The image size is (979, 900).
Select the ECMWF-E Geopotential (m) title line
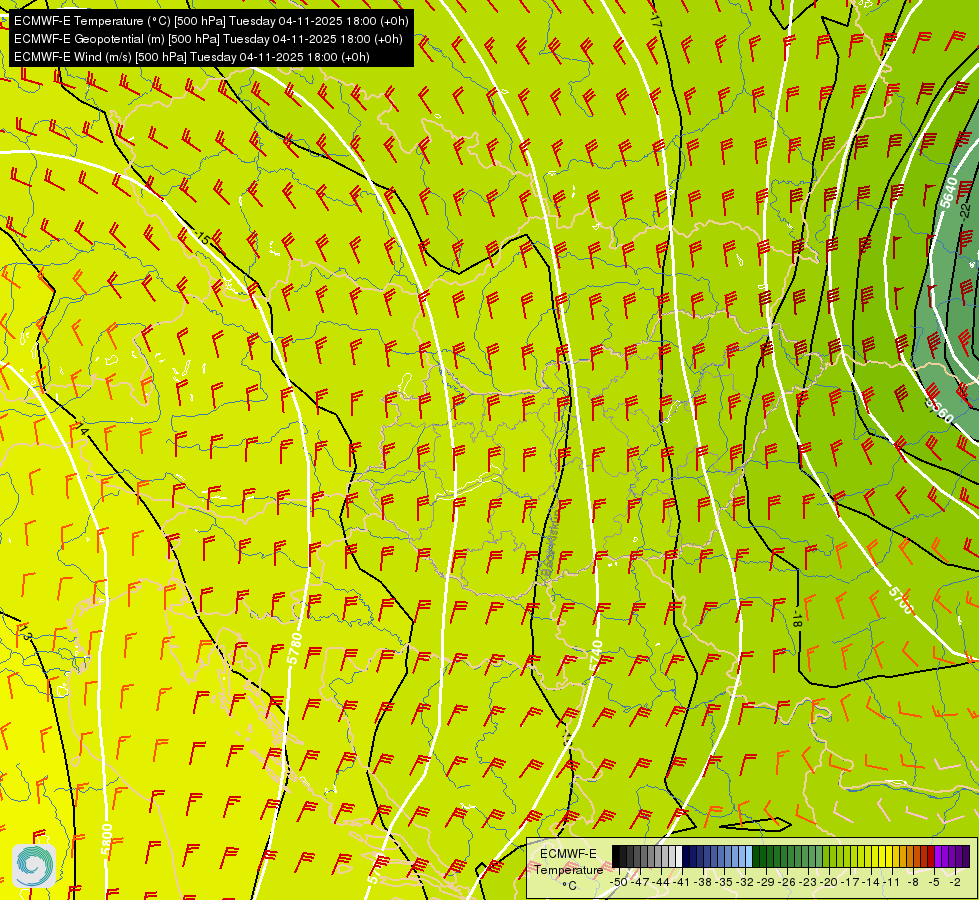[208, 39]
